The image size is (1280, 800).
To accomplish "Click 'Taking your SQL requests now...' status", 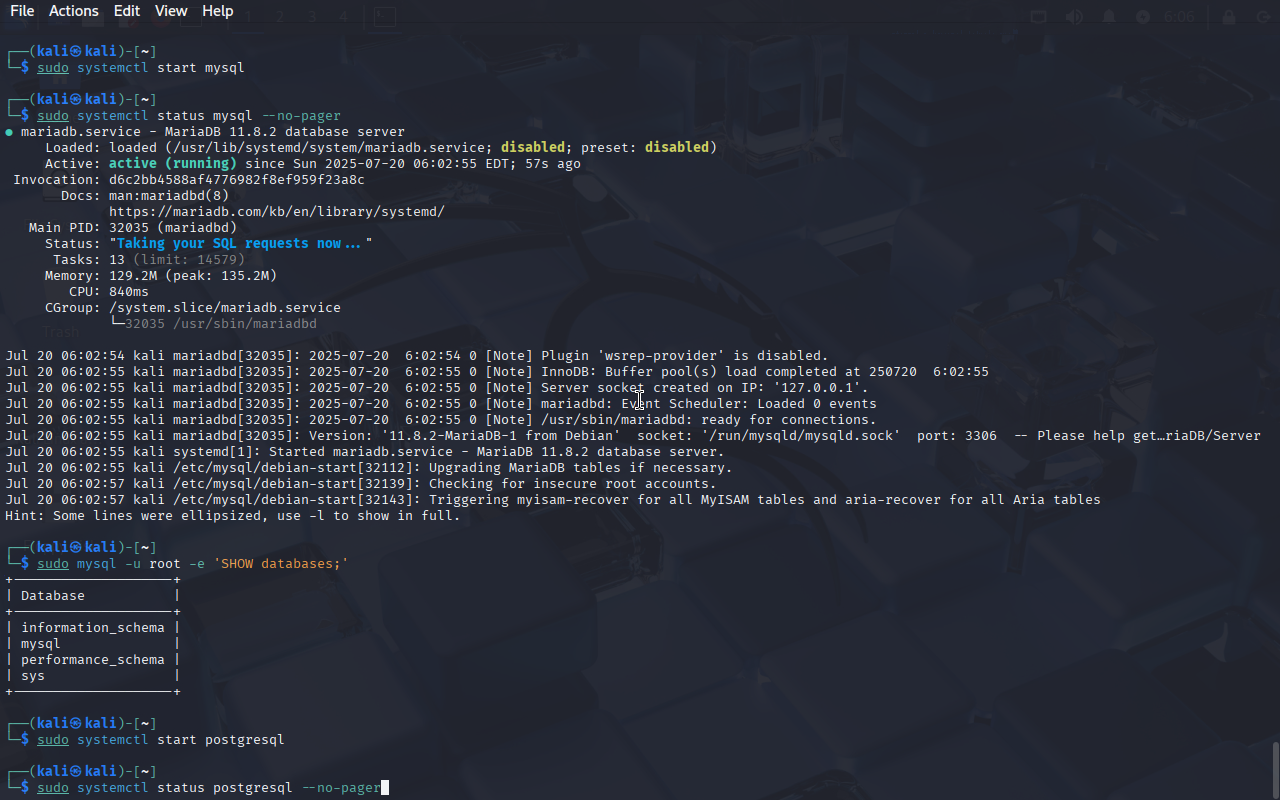I will pyautogui.click(x=241, y=244).
